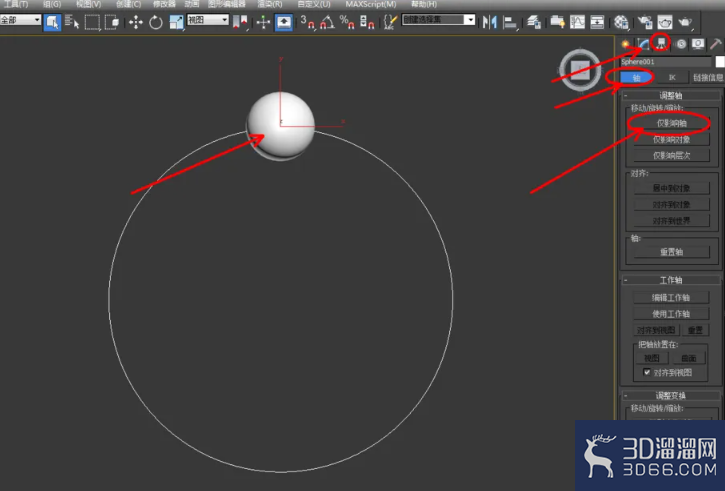The image size is (725, 491).
Task: Click the 编辑工作轴 button
Action: coord(671,298)
